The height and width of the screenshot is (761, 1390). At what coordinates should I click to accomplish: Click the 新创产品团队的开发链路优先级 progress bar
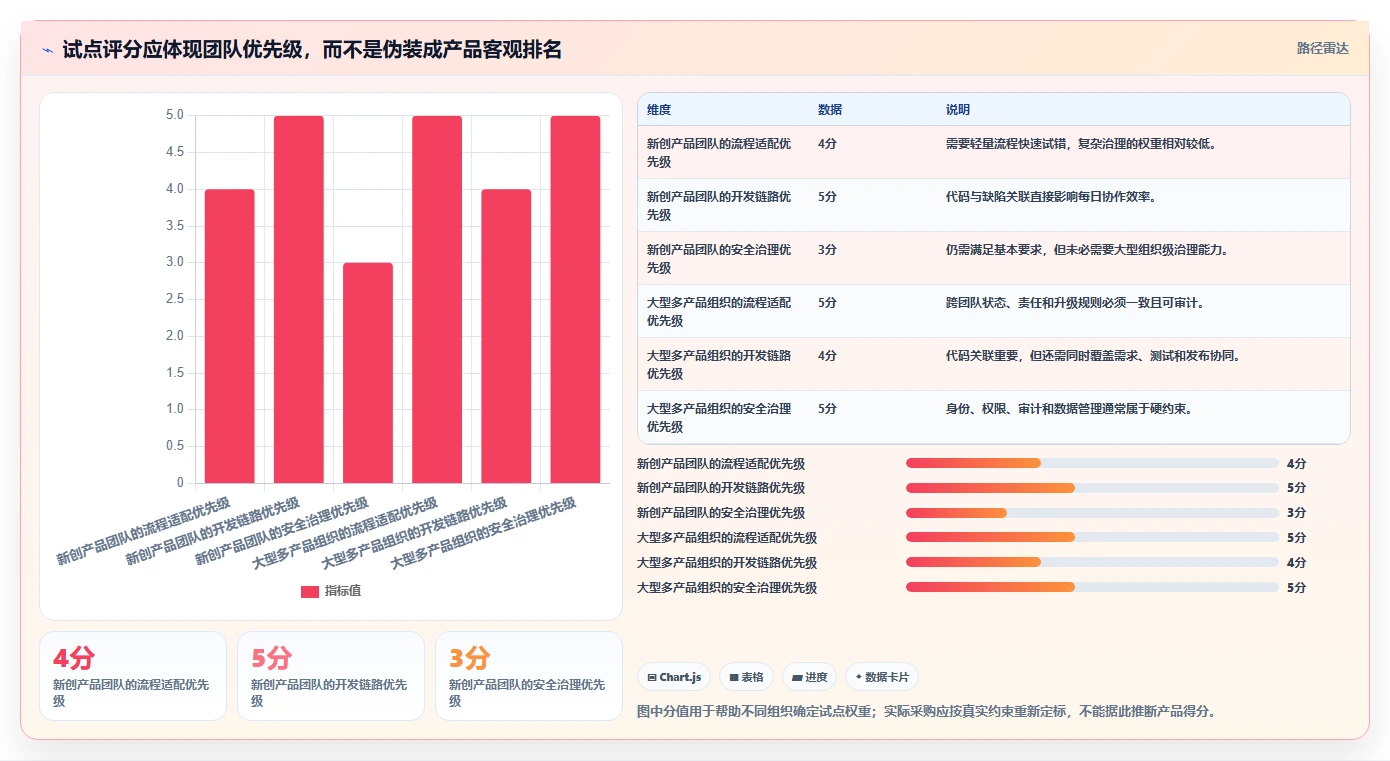[x=1092, y=488]
